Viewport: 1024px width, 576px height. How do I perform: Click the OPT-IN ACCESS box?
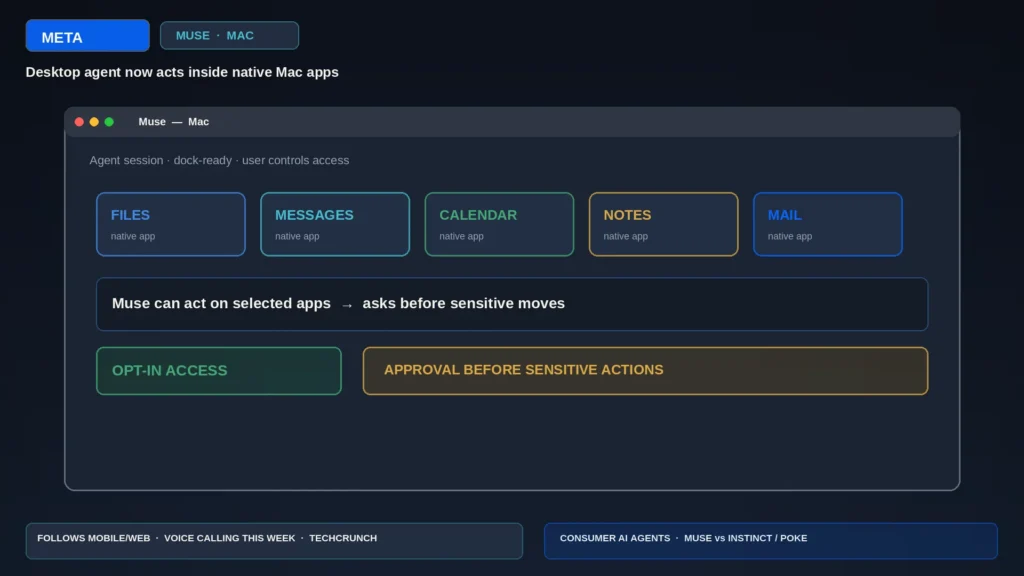(219, 370)
